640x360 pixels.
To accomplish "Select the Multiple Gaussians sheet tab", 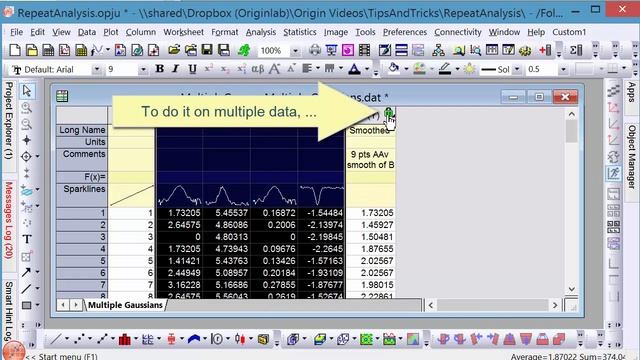I will (x=125, y=305).
